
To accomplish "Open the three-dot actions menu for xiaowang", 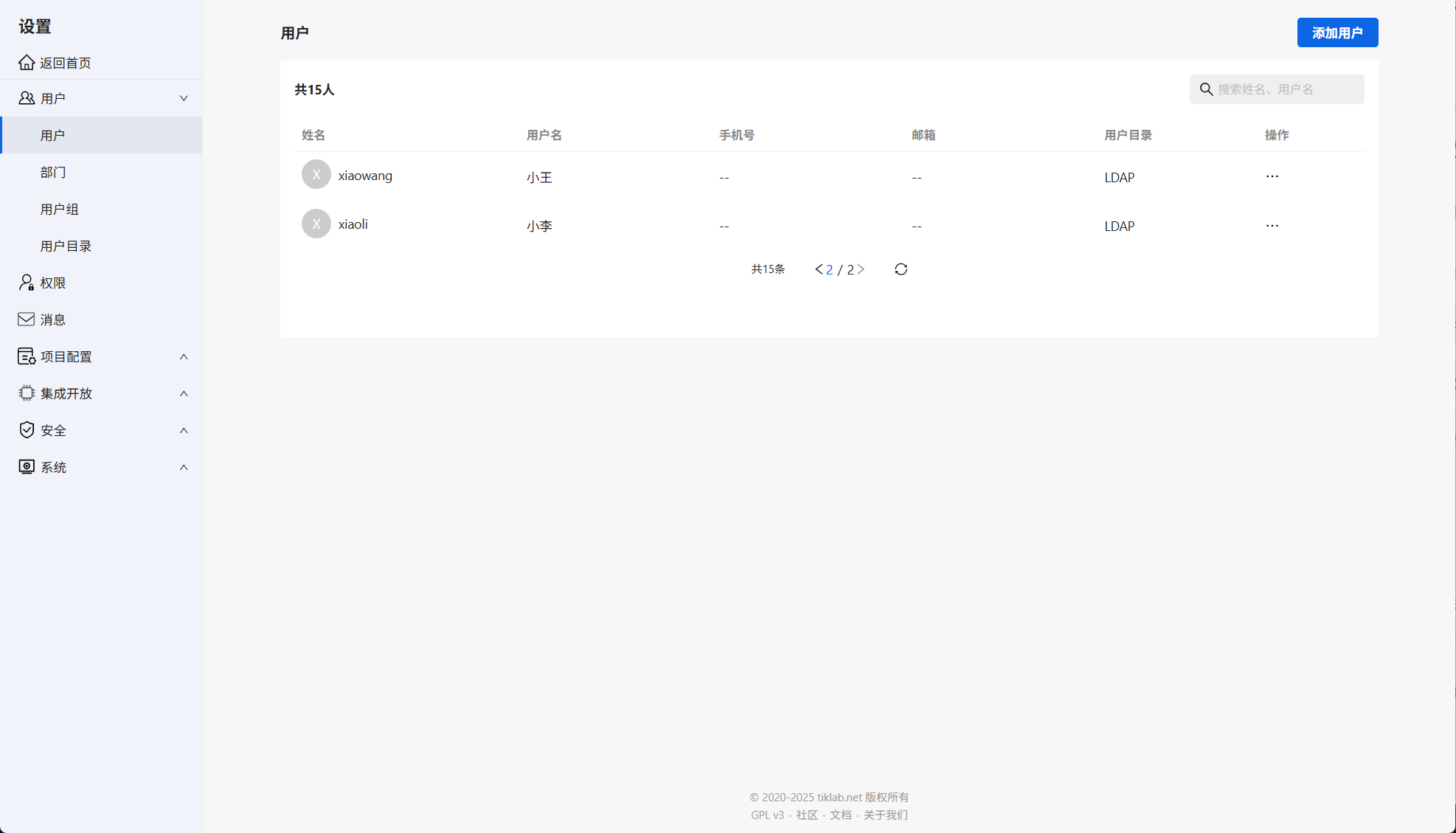I will click(x=1272, y=176).
